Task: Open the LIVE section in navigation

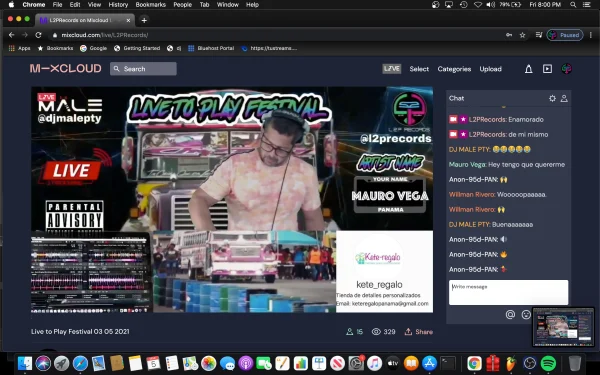Action: [x=392, y=69]
